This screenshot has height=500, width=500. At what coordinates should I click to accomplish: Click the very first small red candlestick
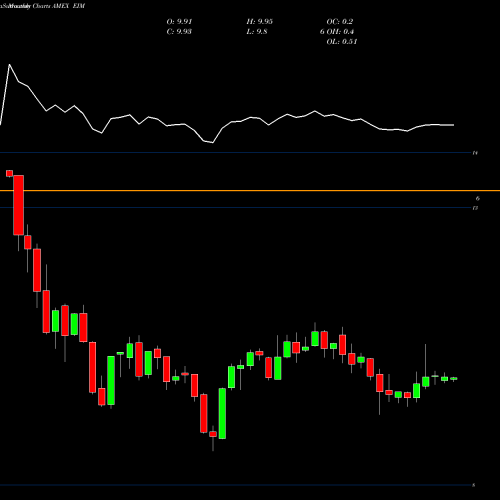point(9,173)
